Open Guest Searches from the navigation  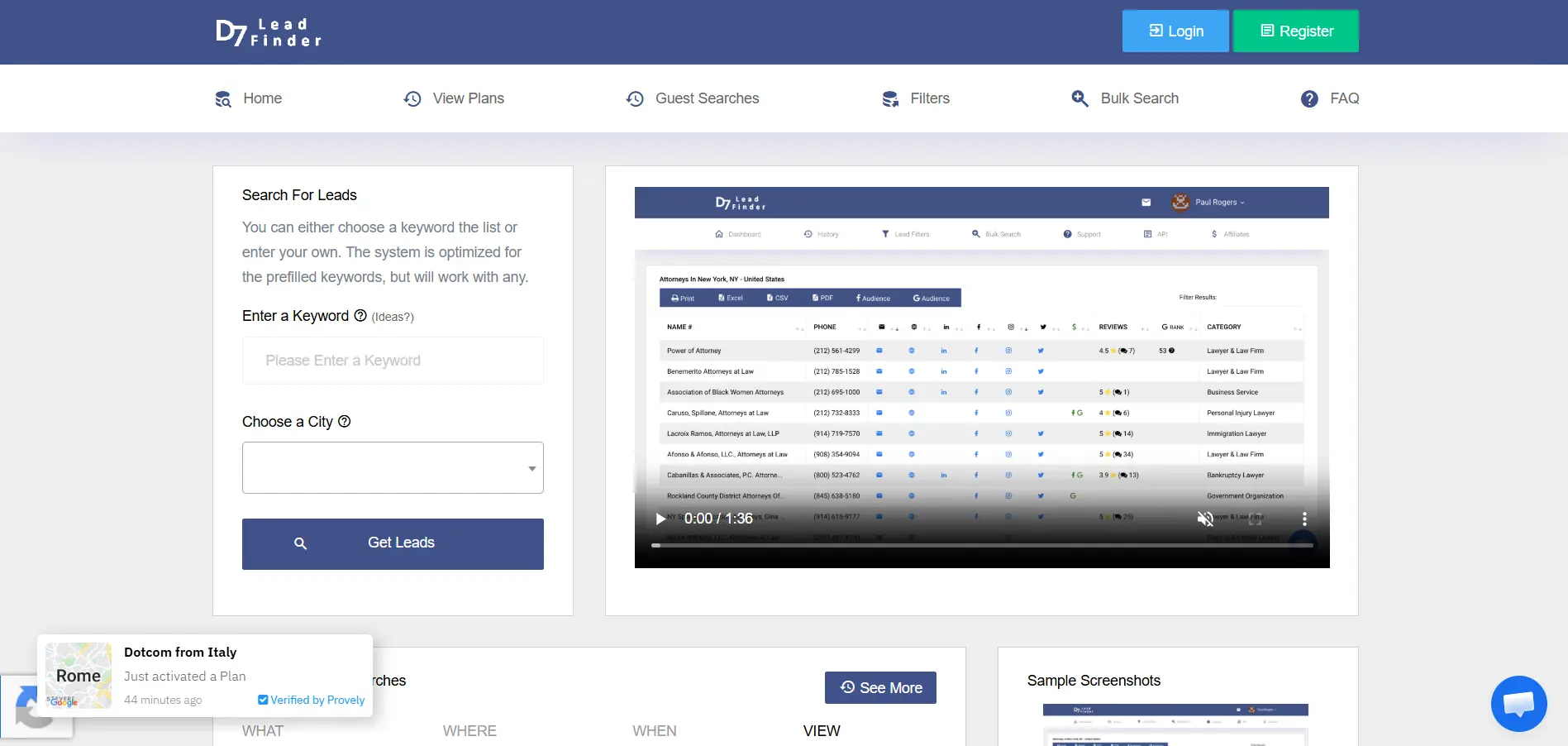693,98
